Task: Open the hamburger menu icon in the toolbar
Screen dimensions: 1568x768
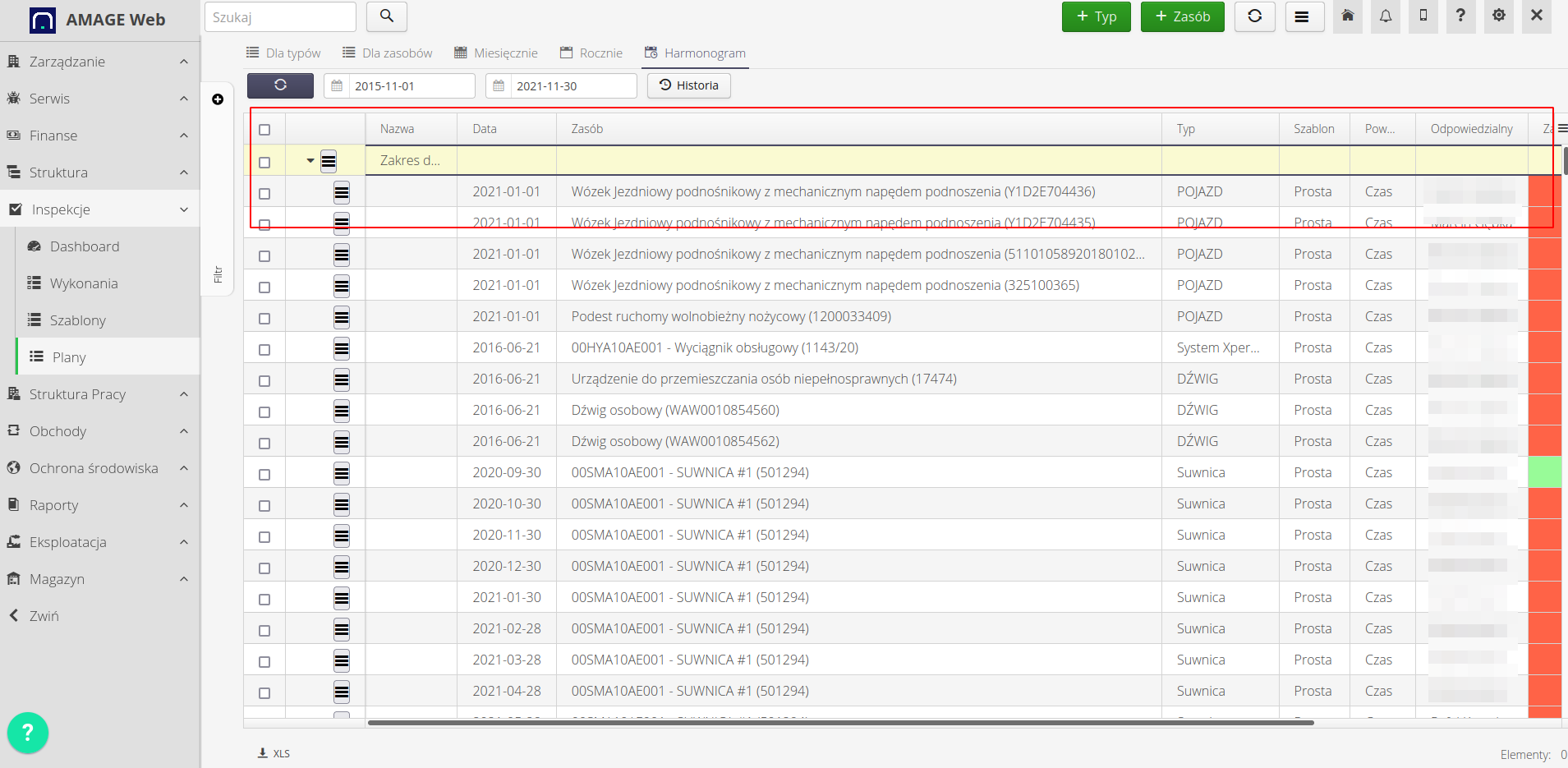Action: 1304,16
